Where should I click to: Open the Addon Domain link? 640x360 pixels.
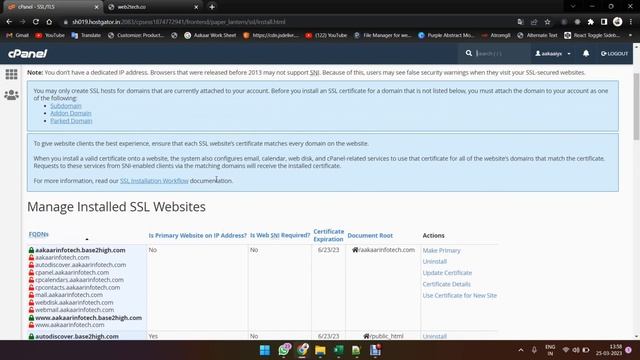click(71, 113)
